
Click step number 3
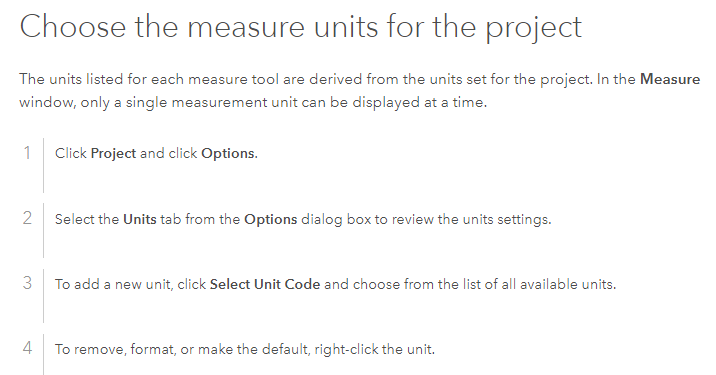tap(27, 283)
